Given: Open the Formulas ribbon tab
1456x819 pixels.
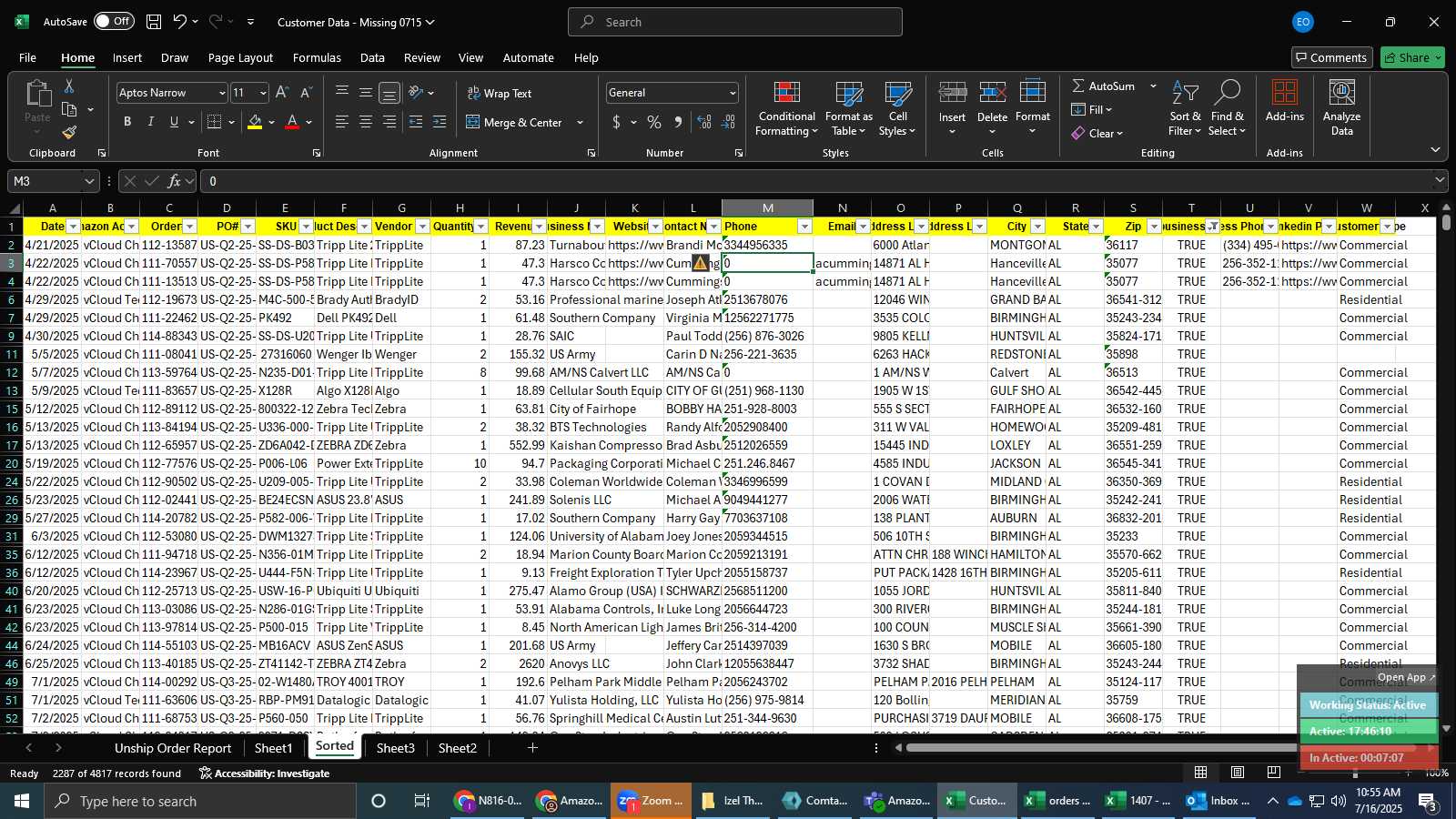Looking at the screenshot, I should click(317, 57).
